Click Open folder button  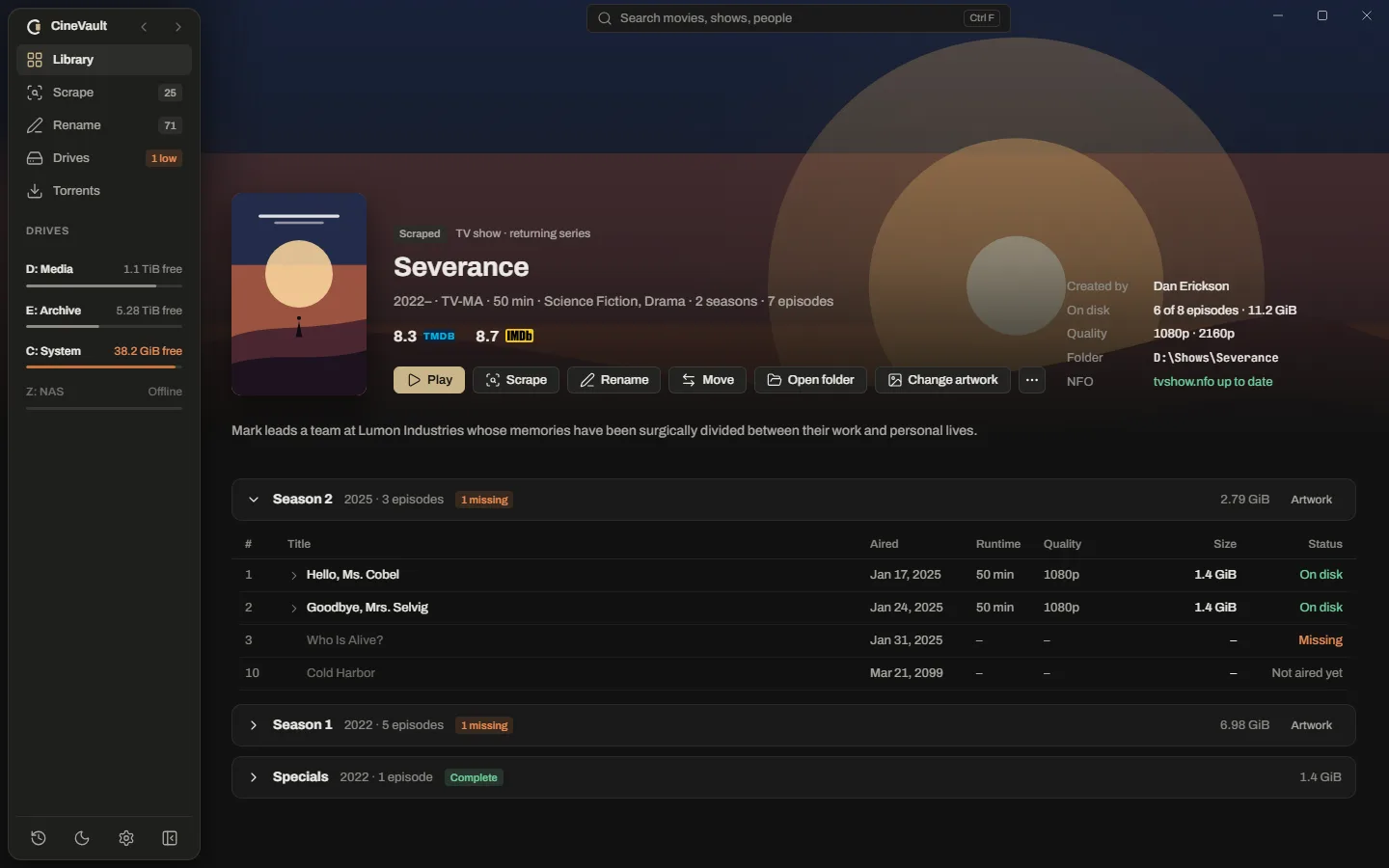click(x=810, y=380)
